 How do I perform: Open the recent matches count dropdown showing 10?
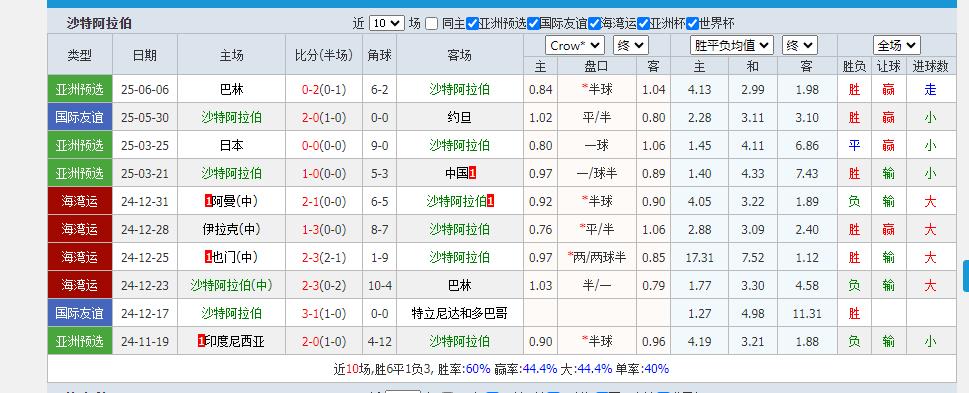coord(387,23)
